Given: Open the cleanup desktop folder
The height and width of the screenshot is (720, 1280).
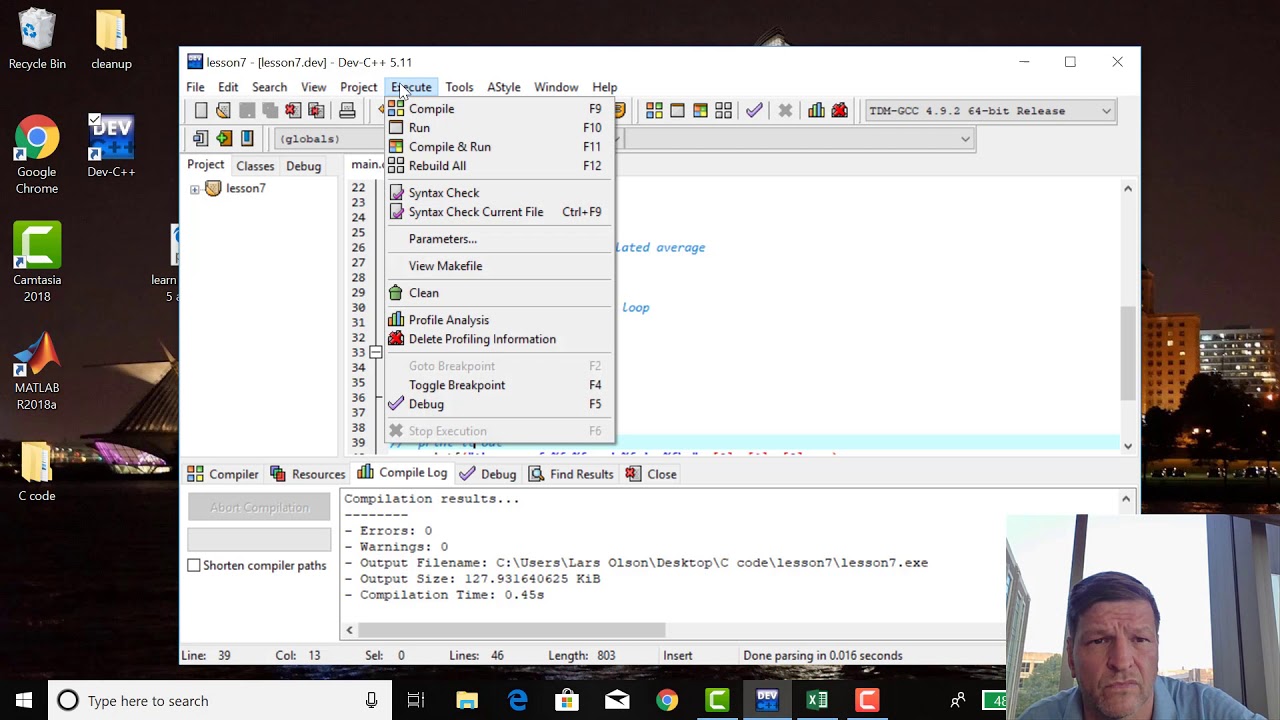Looking at the screenshot, I should 111,39.
